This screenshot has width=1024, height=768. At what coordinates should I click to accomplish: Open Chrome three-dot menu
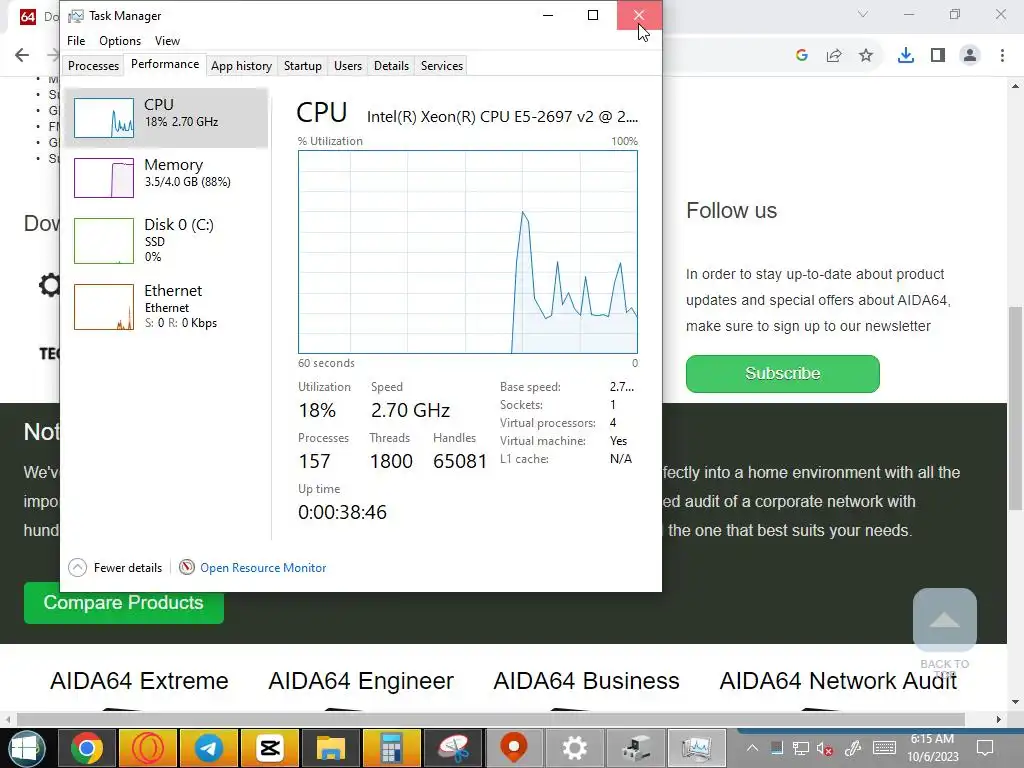(x=1002, y=56)
